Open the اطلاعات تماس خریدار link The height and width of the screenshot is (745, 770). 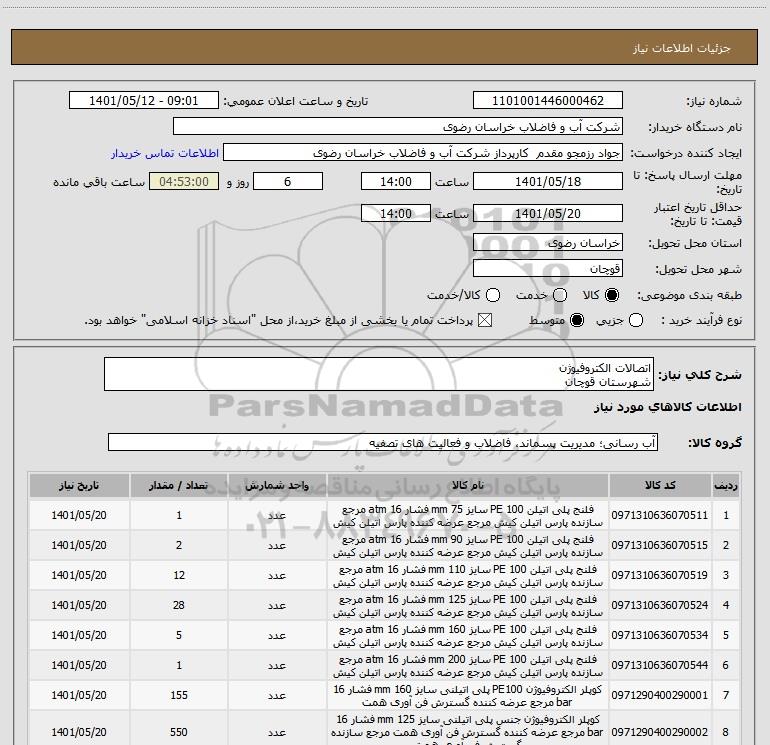pos(165,153)
